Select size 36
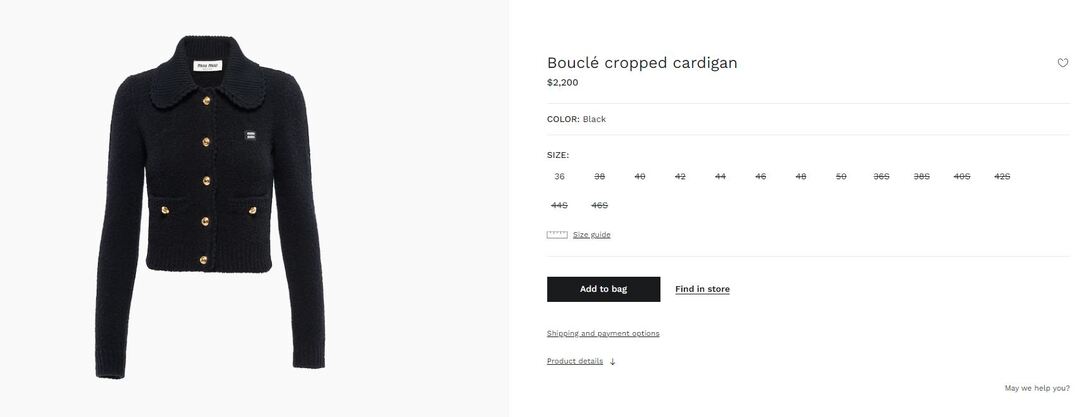 point(559,177)
